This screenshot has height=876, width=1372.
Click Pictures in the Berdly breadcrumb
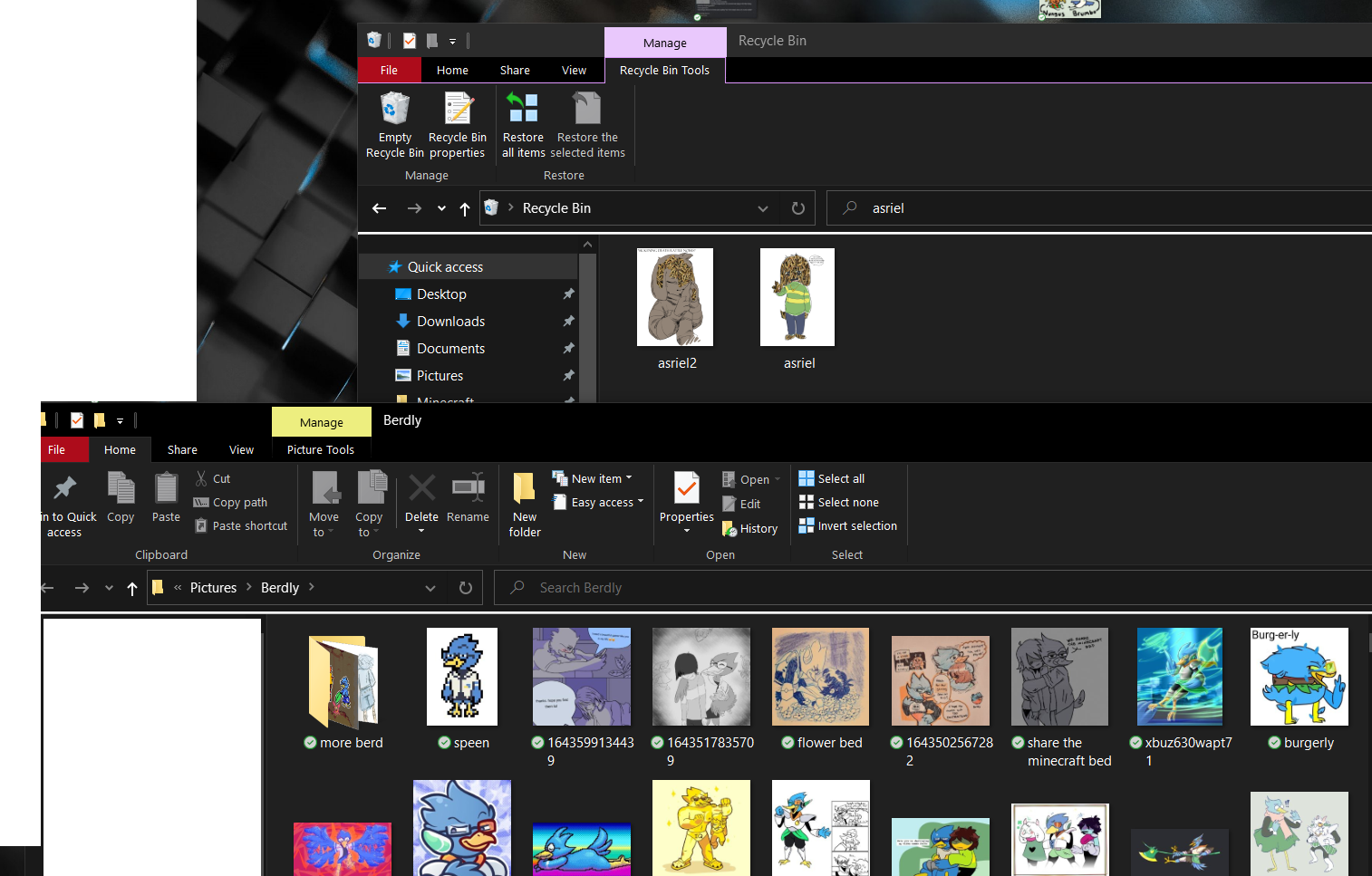pyautogui.click(x=213, y=588)
